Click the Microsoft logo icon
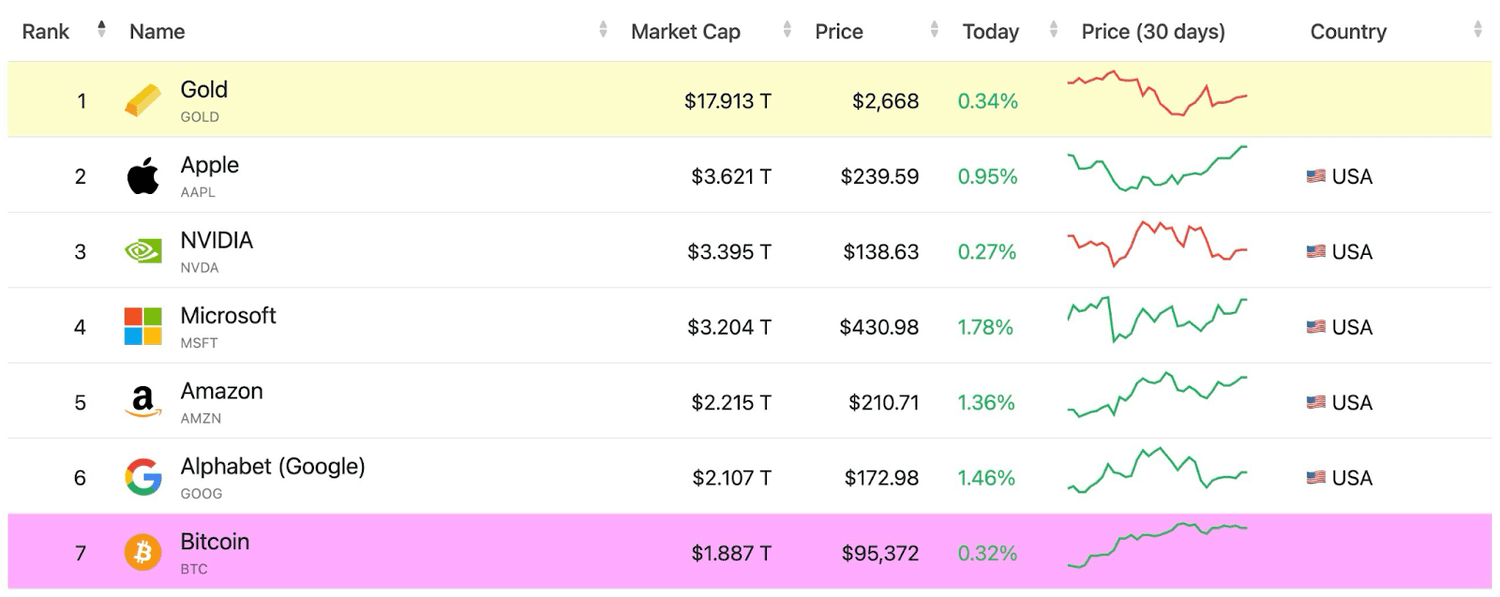The height and width of the screenshot is (597, 1500). point(143,326)
